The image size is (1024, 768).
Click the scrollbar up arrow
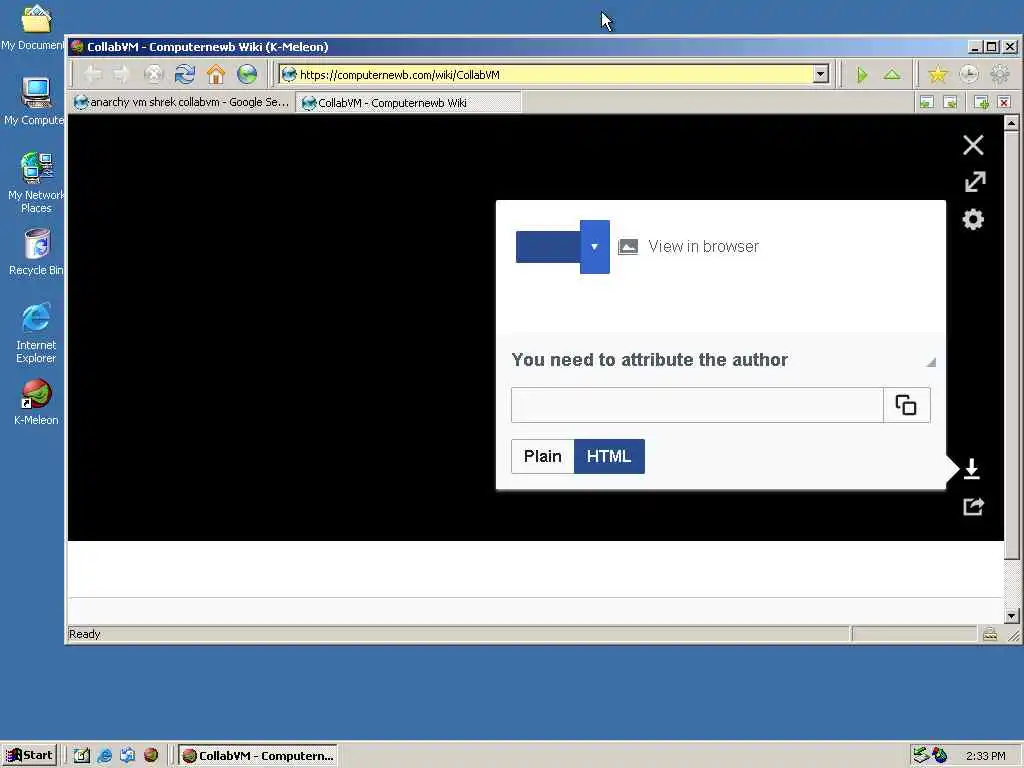click(1011, 123)
